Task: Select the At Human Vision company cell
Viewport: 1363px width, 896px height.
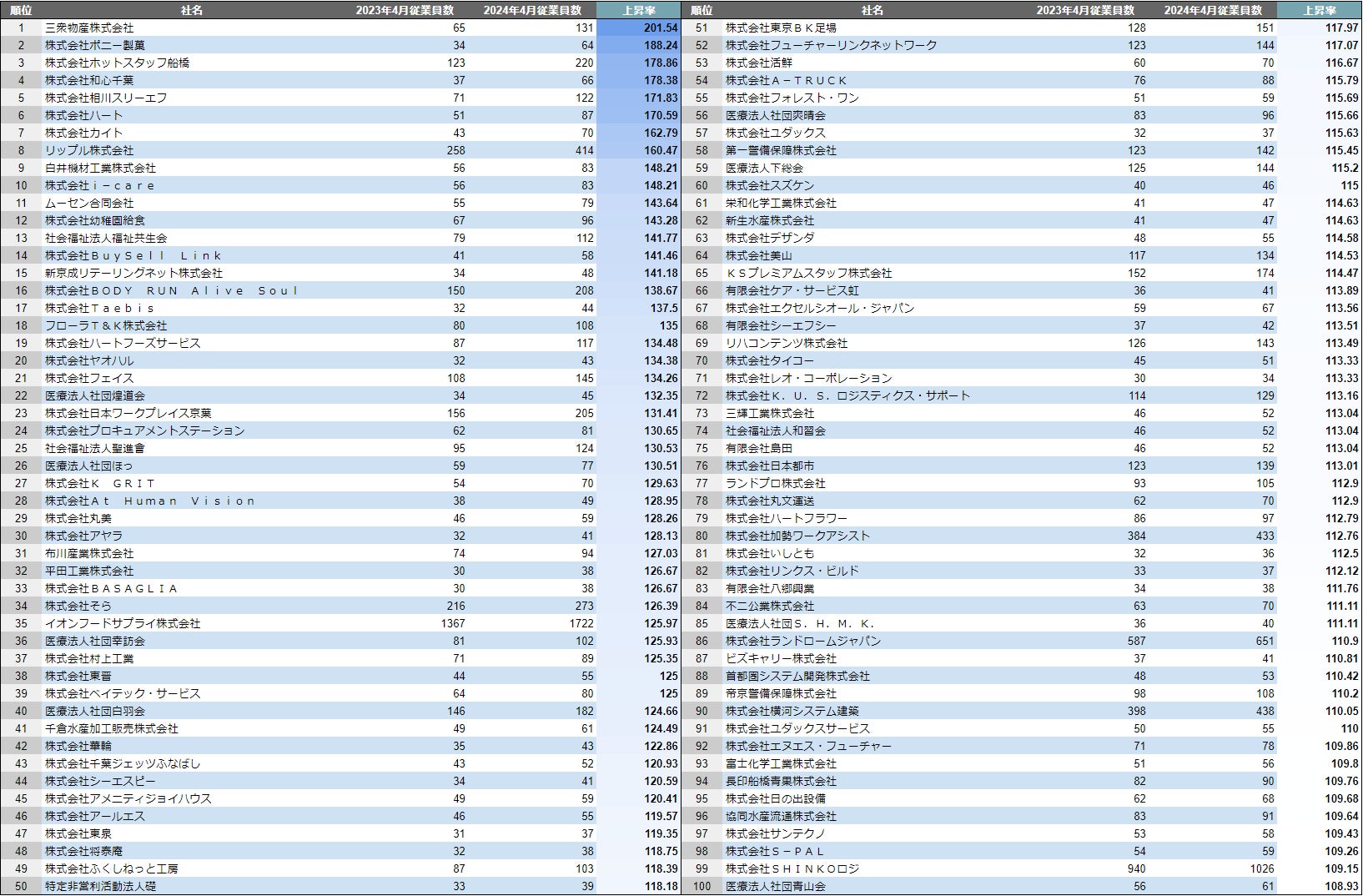Action: coord(192,501)
